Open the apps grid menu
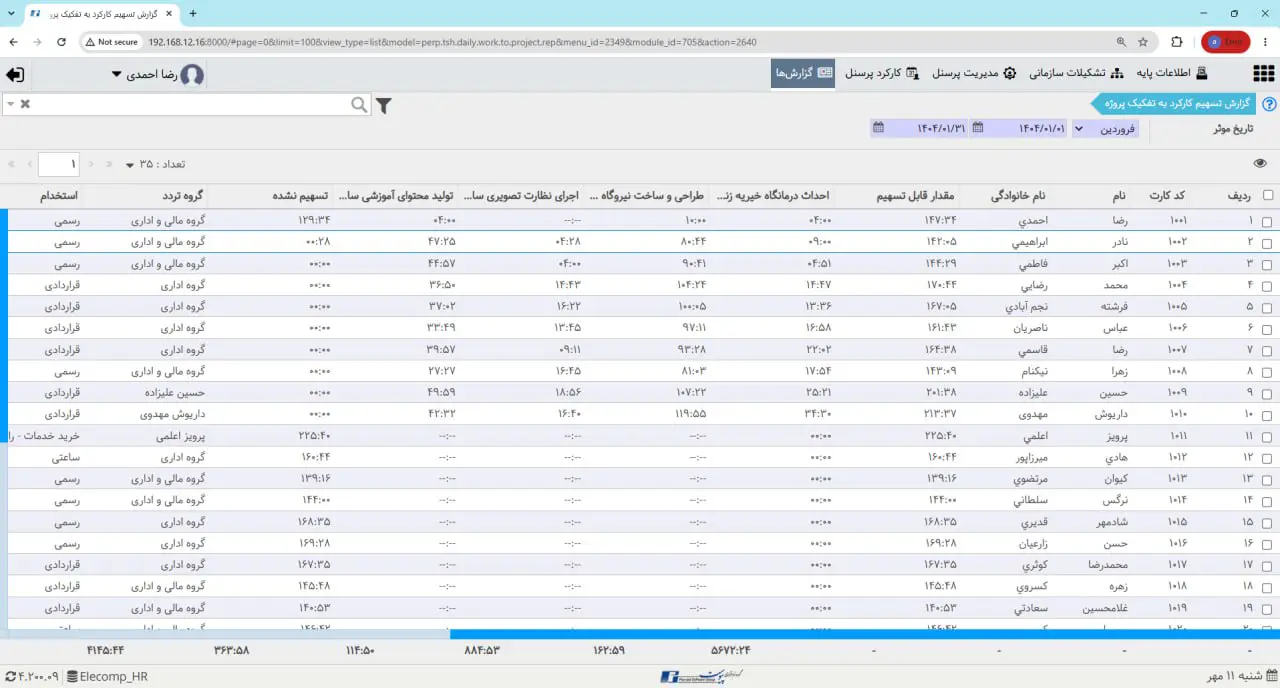 (1263, 74)
